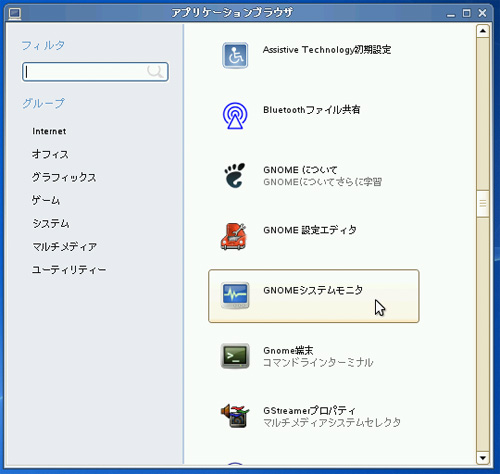Viewport: 500px width, 474px height.
Task: Select the システム group
Action: tap(51, 223)
